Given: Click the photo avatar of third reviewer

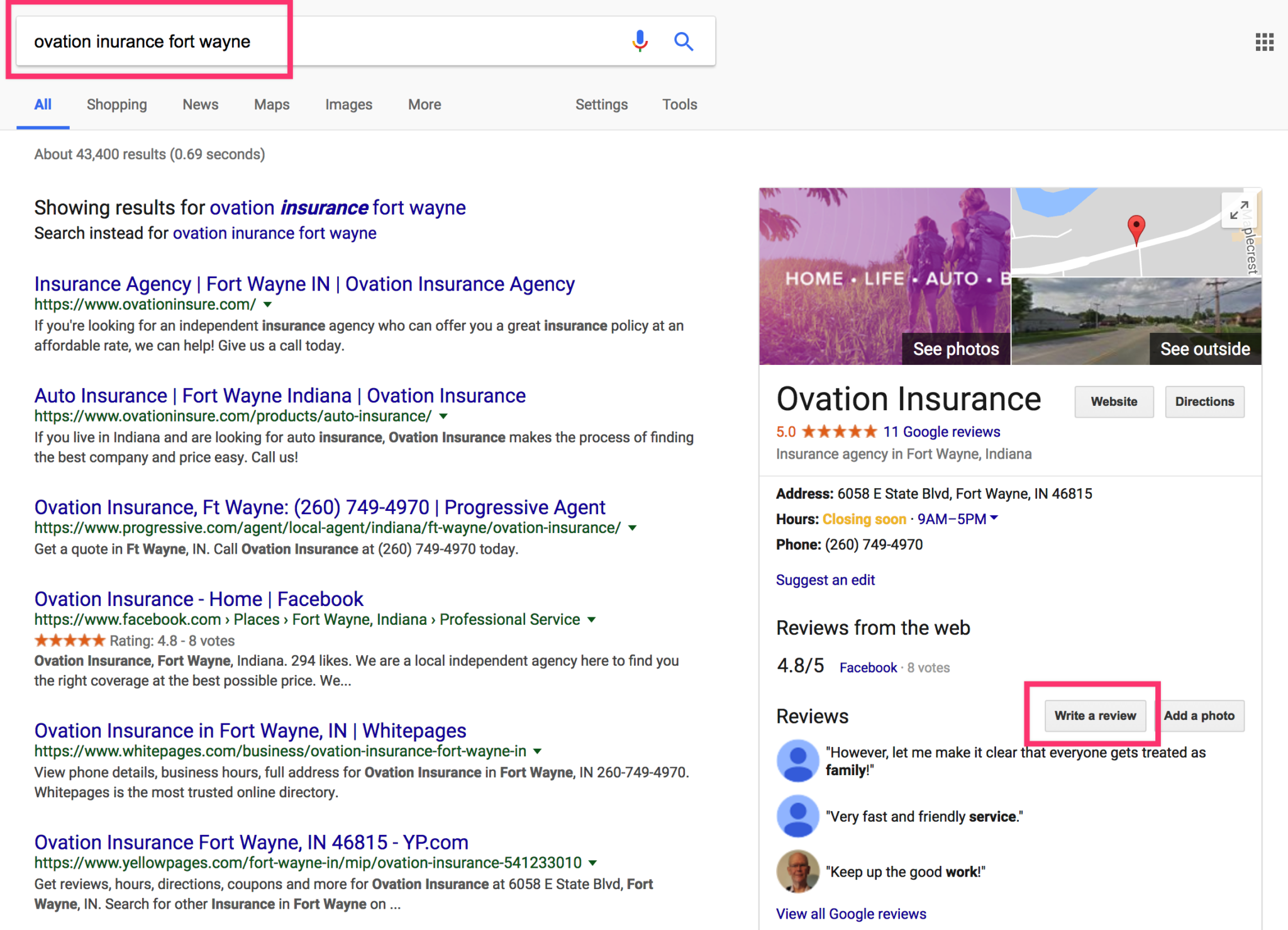Looking at the screenshot, I should click(x=797, y=871).
